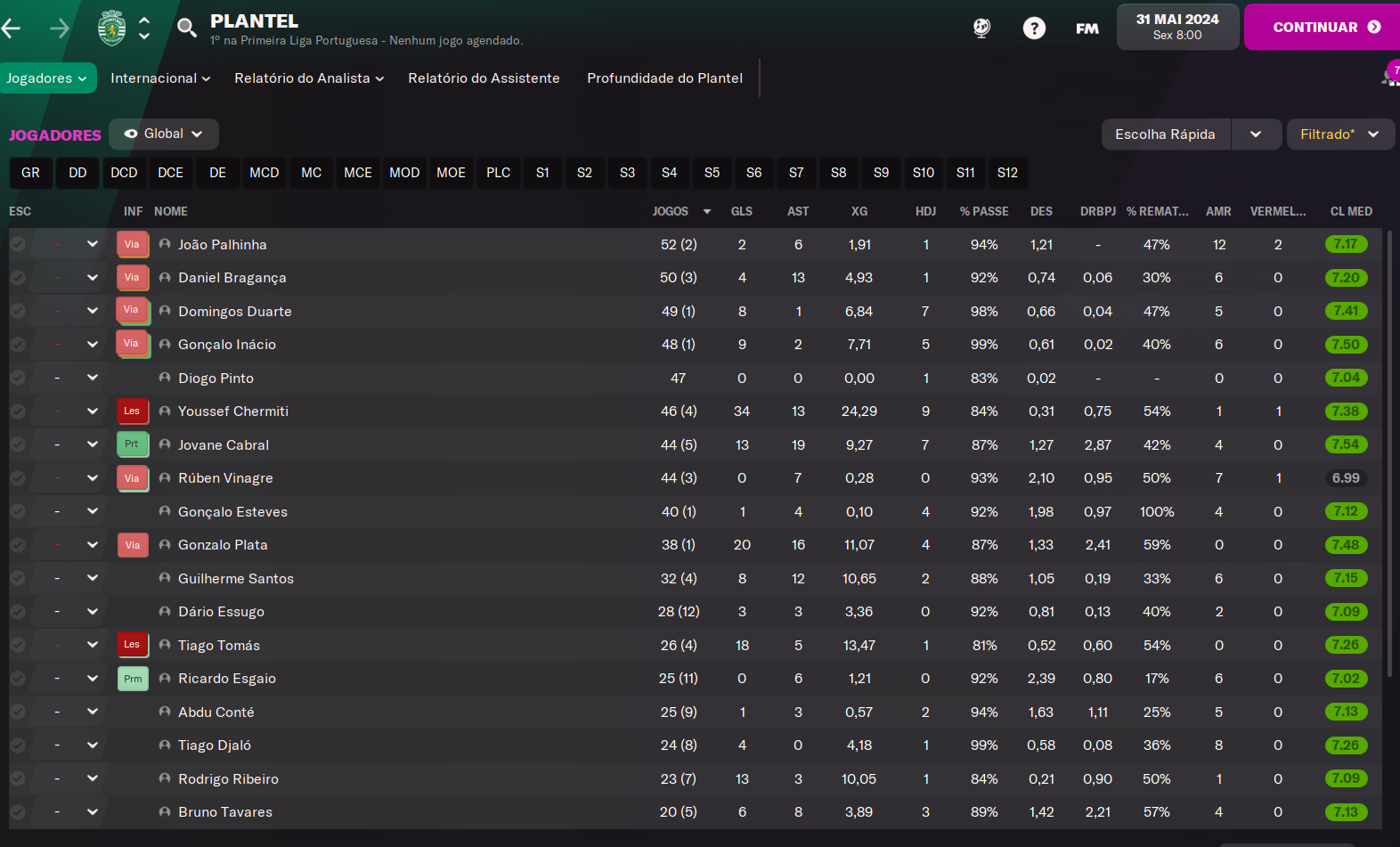Click Rúben Vinagre's 6.99 rating pill
Viewport: 1400px width, 847px height.
pos(1346,478)
